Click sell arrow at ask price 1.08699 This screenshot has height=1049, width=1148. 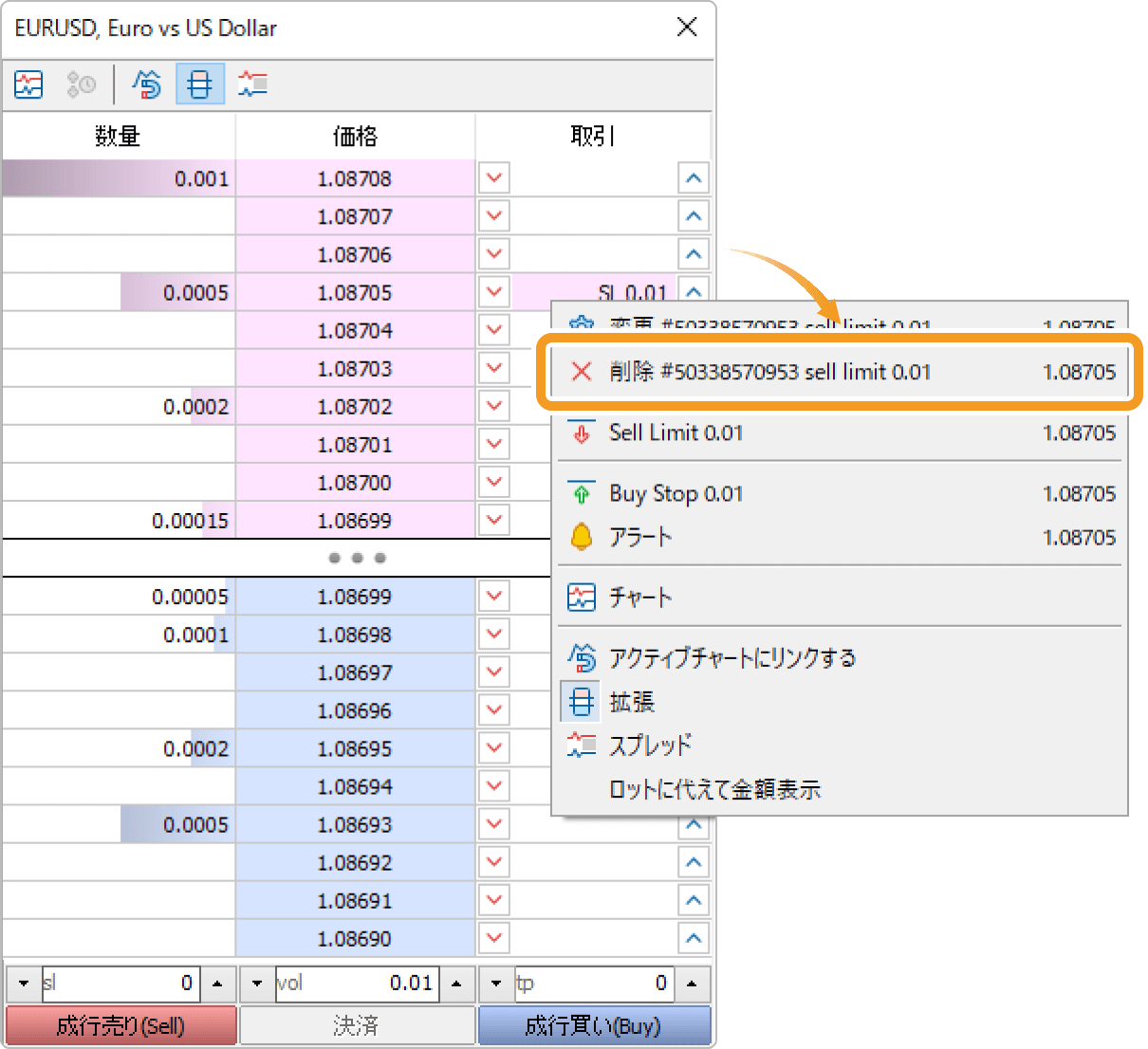494,520
